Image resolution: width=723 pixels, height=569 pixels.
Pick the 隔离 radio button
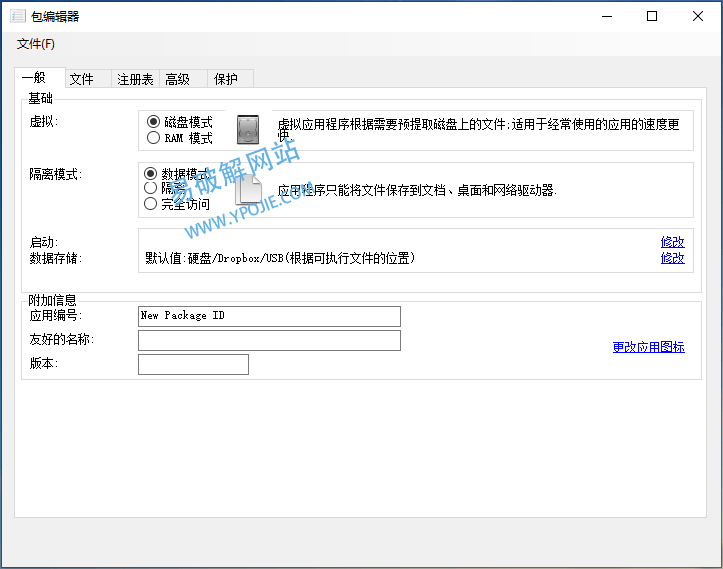(151, 188)
